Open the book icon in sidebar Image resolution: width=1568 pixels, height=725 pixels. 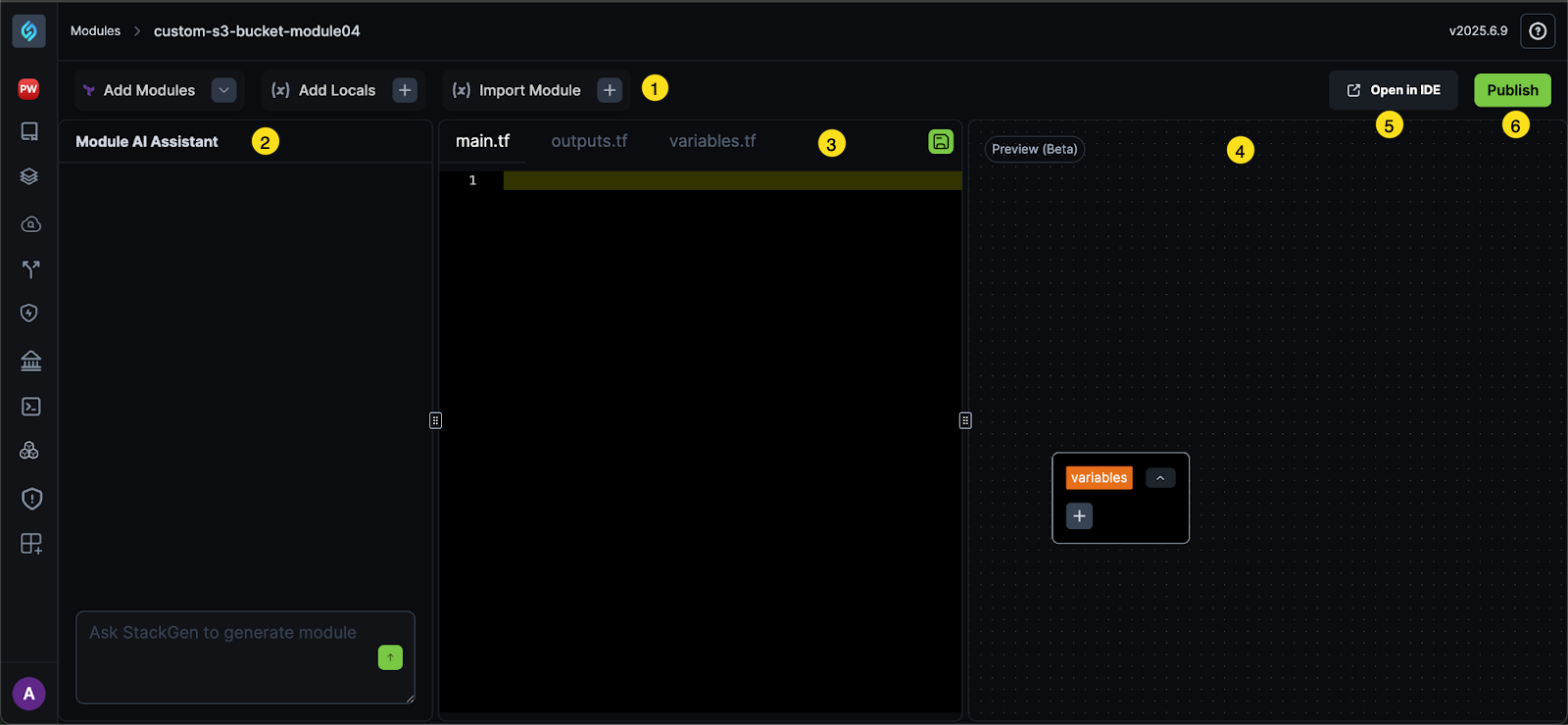coord(29,131)
